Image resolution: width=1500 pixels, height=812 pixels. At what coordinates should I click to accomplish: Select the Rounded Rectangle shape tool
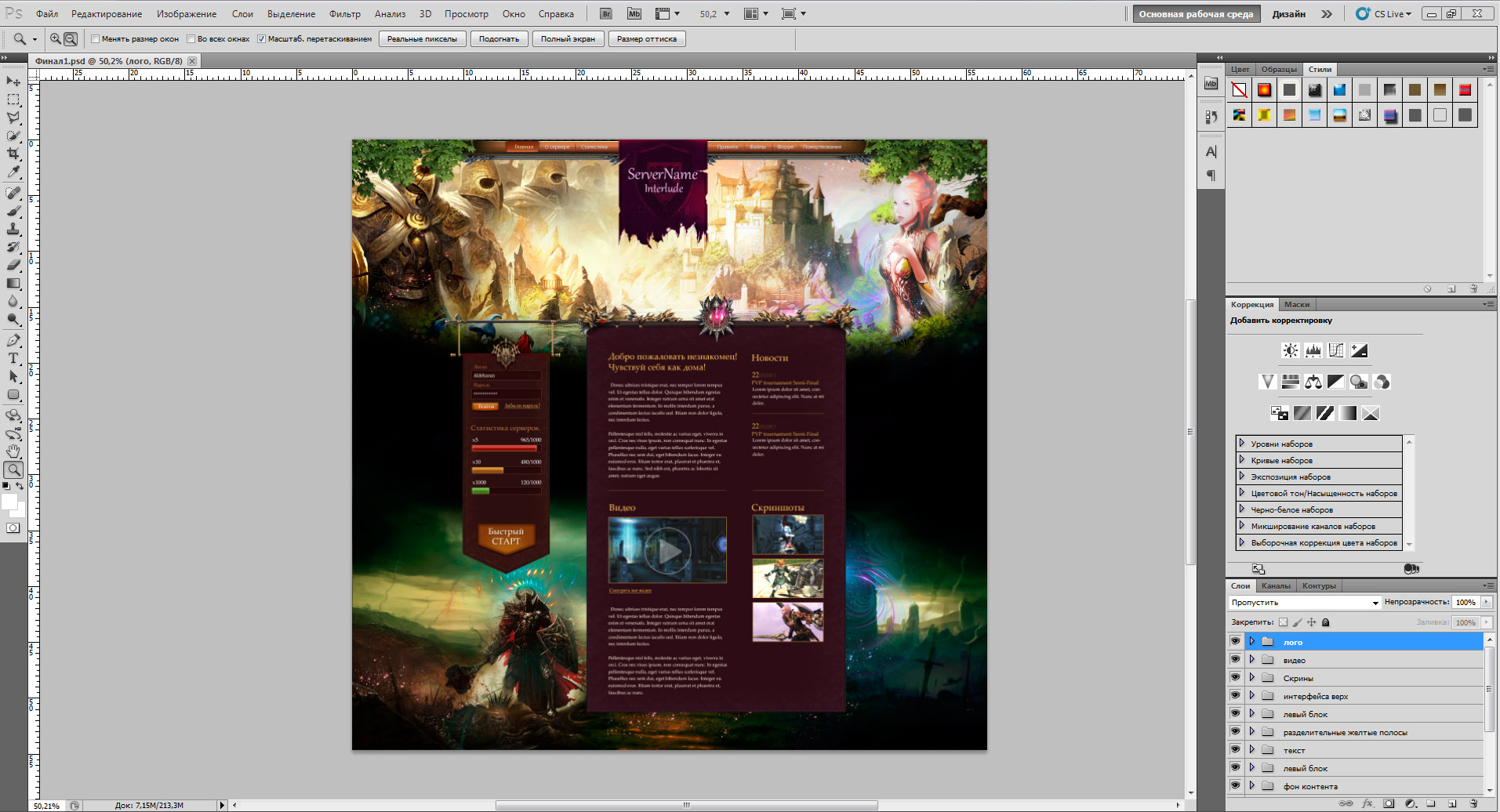coord(13,394)
